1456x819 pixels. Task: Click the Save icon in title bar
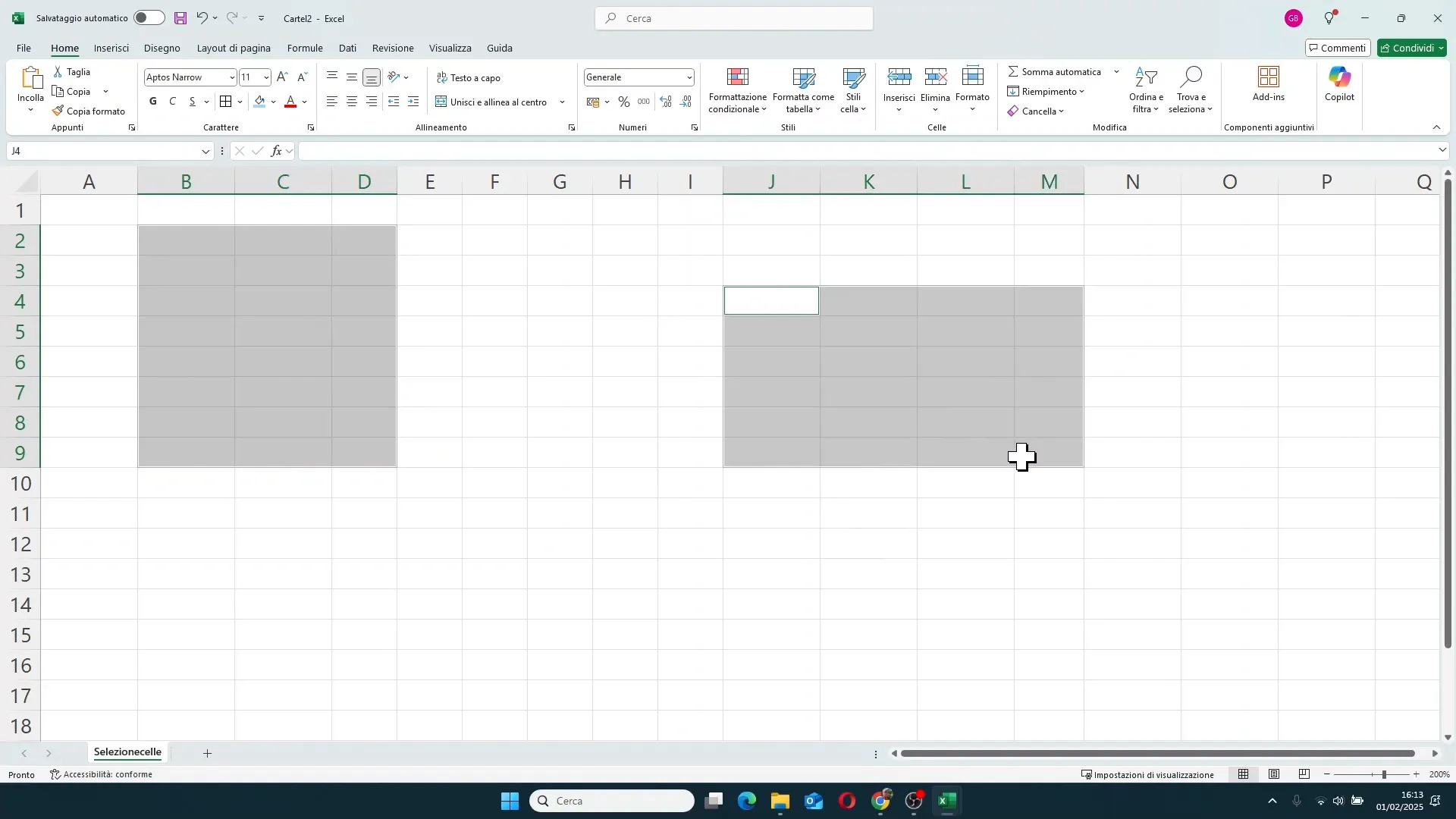tap(180, 18)
